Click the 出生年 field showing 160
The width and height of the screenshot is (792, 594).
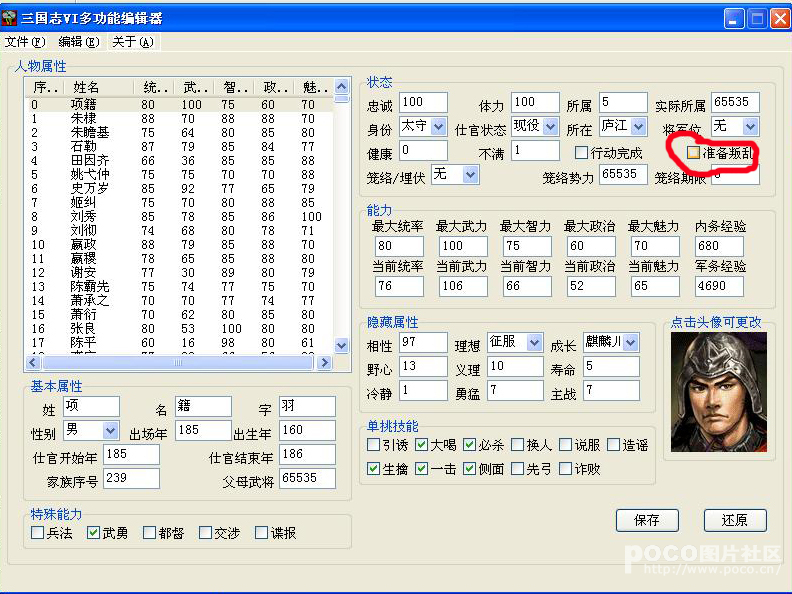[308, 430]
